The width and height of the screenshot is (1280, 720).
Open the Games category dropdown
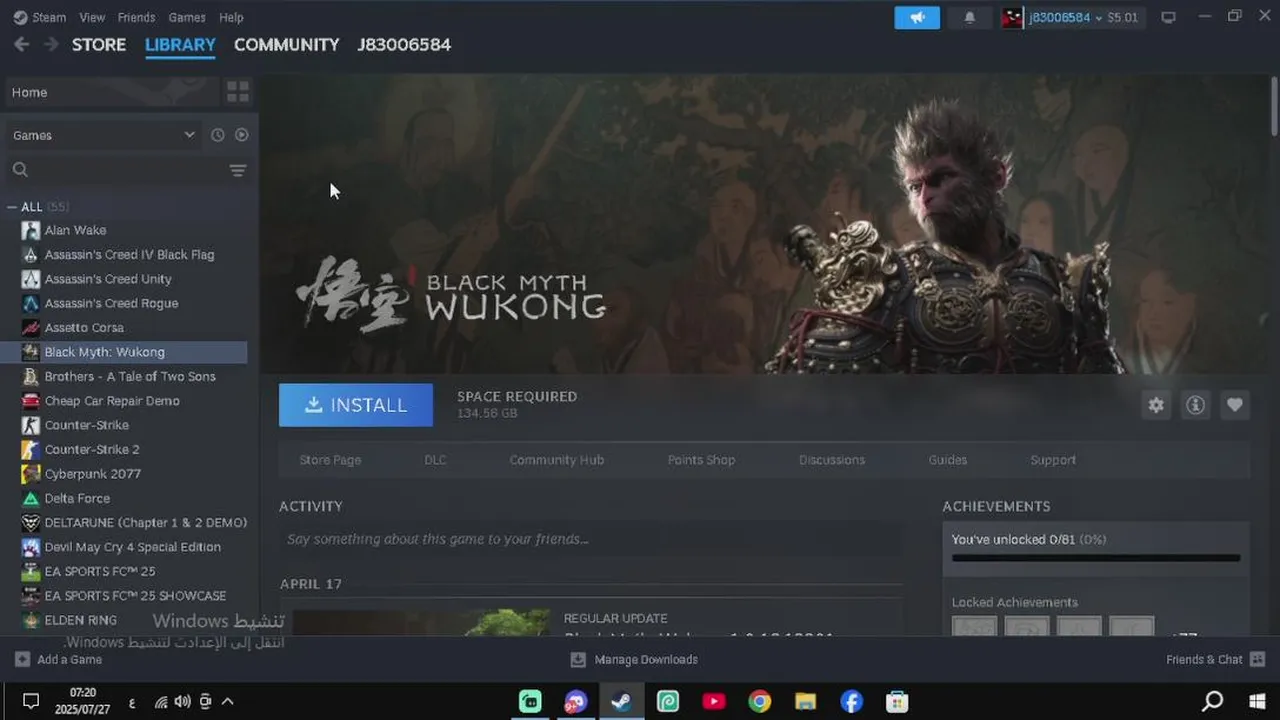coord(104,135)
